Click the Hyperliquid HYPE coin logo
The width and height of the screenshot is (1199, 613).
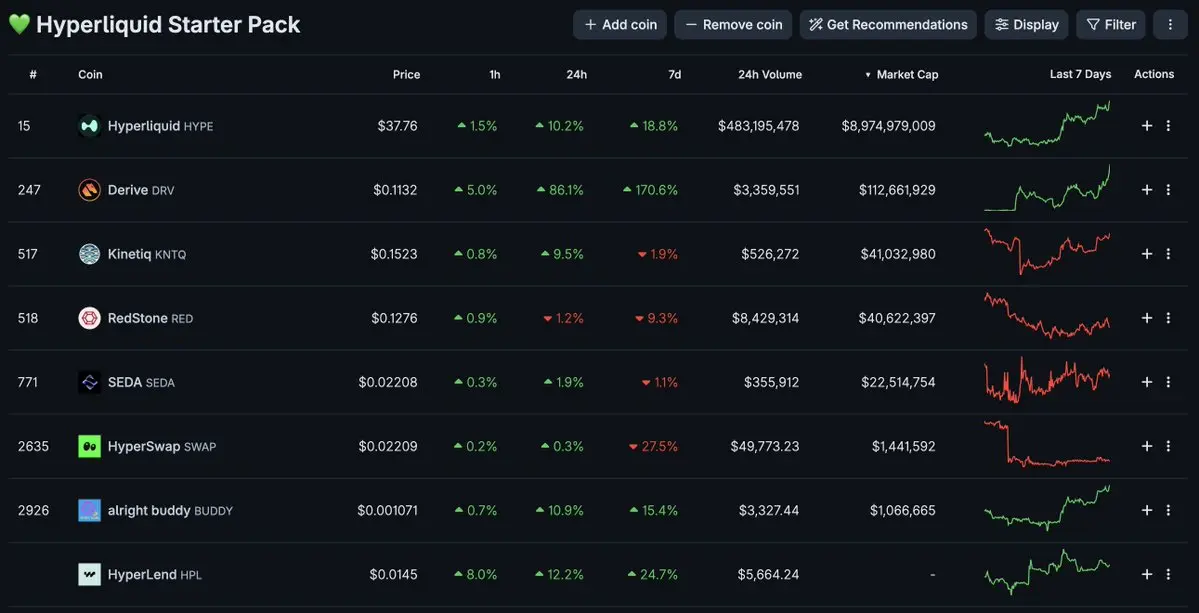(x=89, y=126)
